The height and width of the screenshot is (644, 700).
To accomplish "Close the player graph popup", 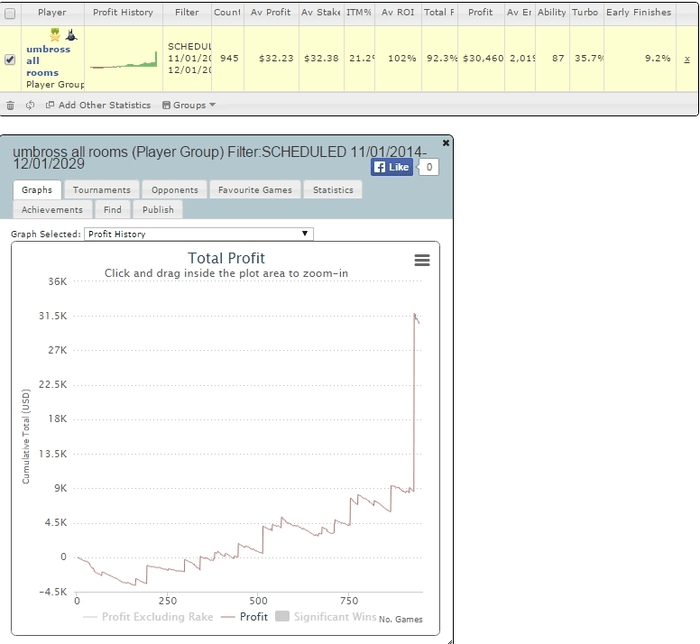I will [x=446, y=144].
